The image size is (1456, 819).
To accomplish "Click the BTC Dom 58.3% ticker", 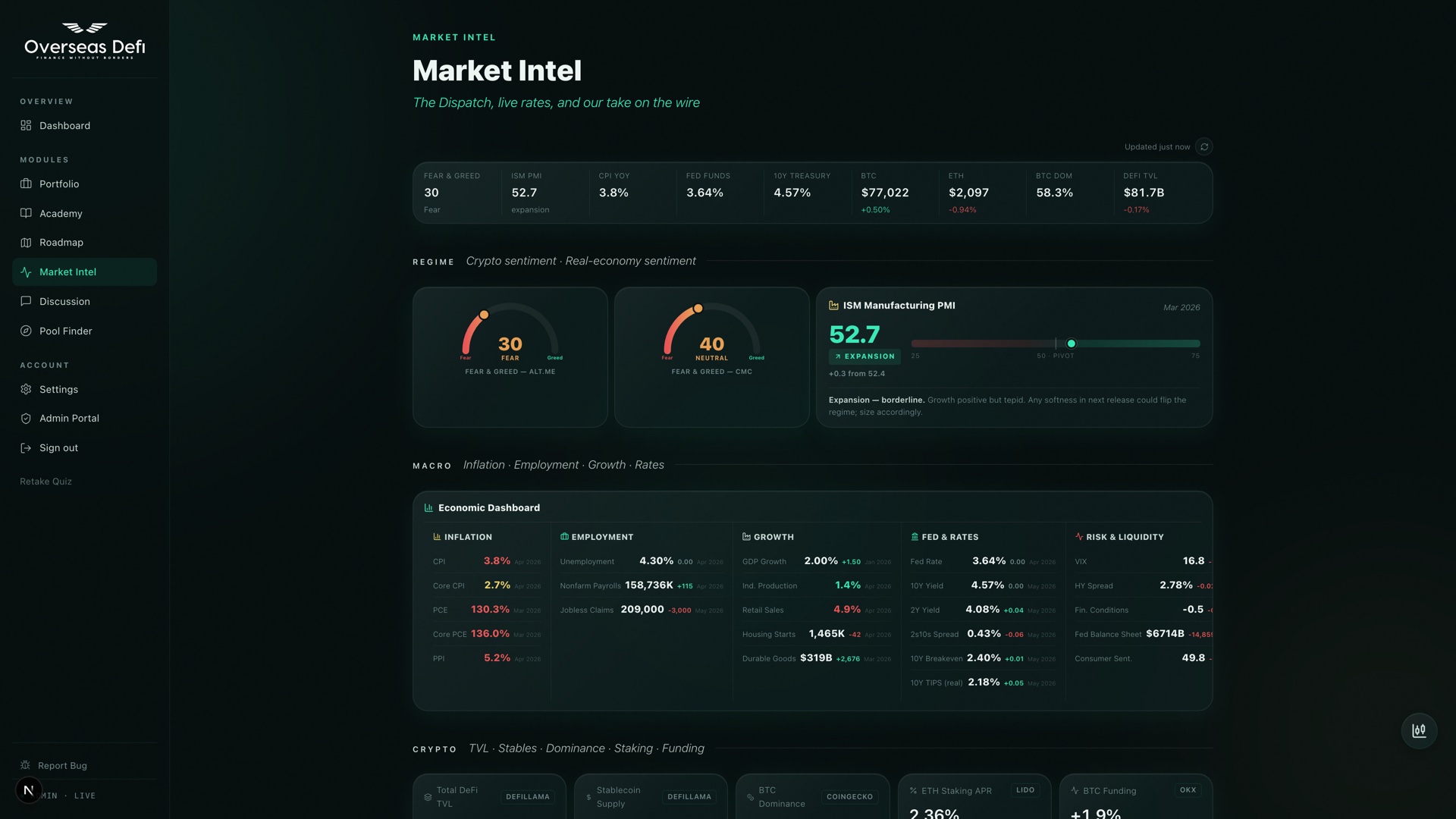I will (x=1054, y=193).
